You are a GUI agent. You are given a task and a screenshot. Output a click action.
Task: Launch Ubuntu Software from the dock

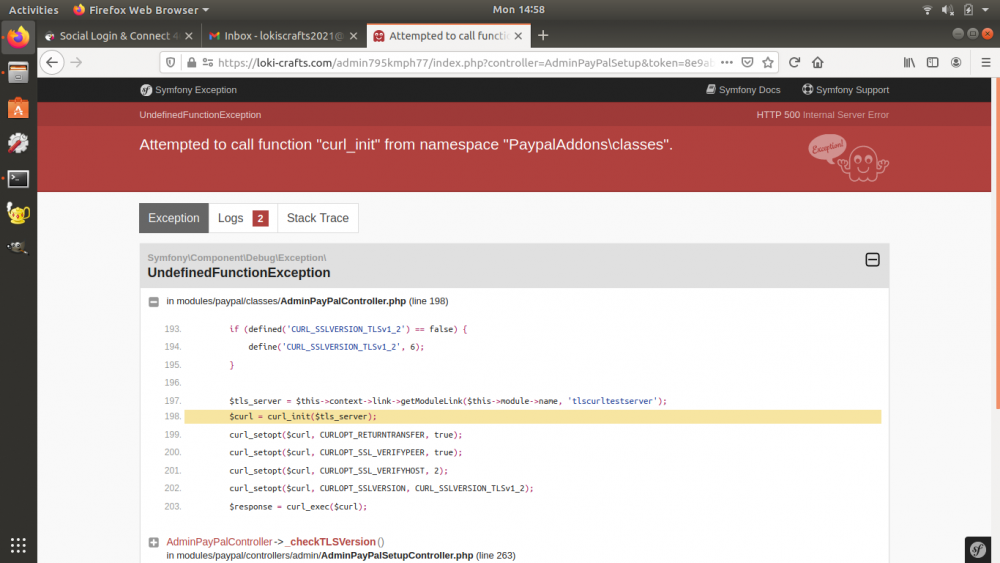coord(18,108)
